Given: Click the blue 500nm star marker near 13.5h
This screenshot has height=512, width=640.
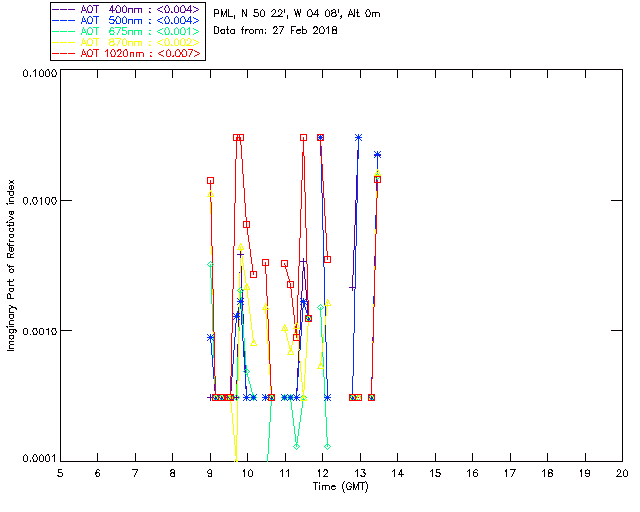Looking at the screenshot, I should pos(378,154).
